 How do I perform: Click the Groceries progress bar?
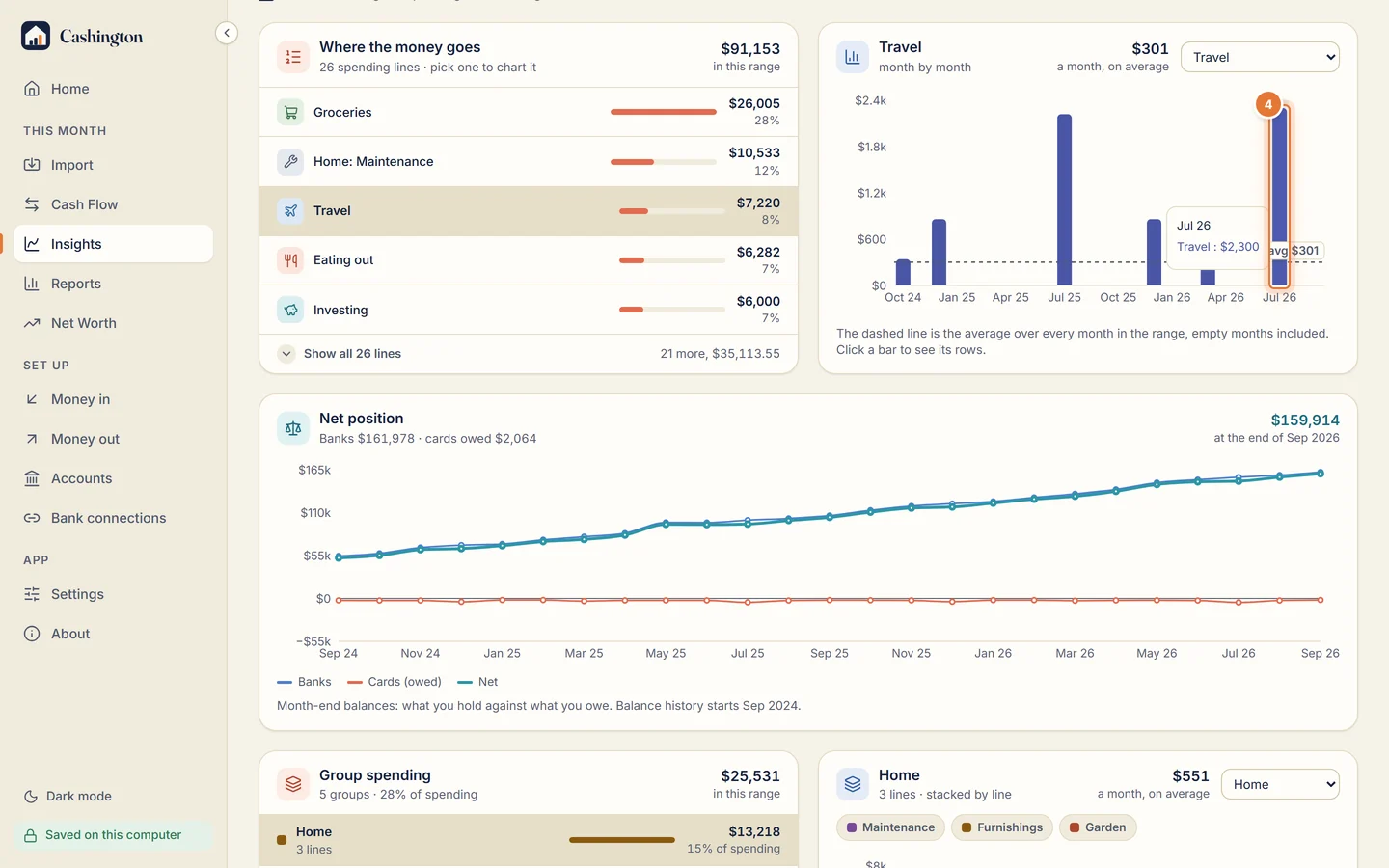click(x=664, y=112)
